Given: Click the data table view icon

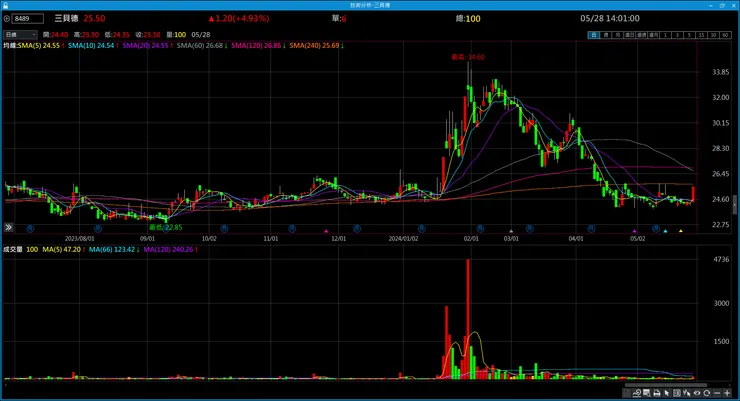Looking at the screenshot, I should 647,393.
